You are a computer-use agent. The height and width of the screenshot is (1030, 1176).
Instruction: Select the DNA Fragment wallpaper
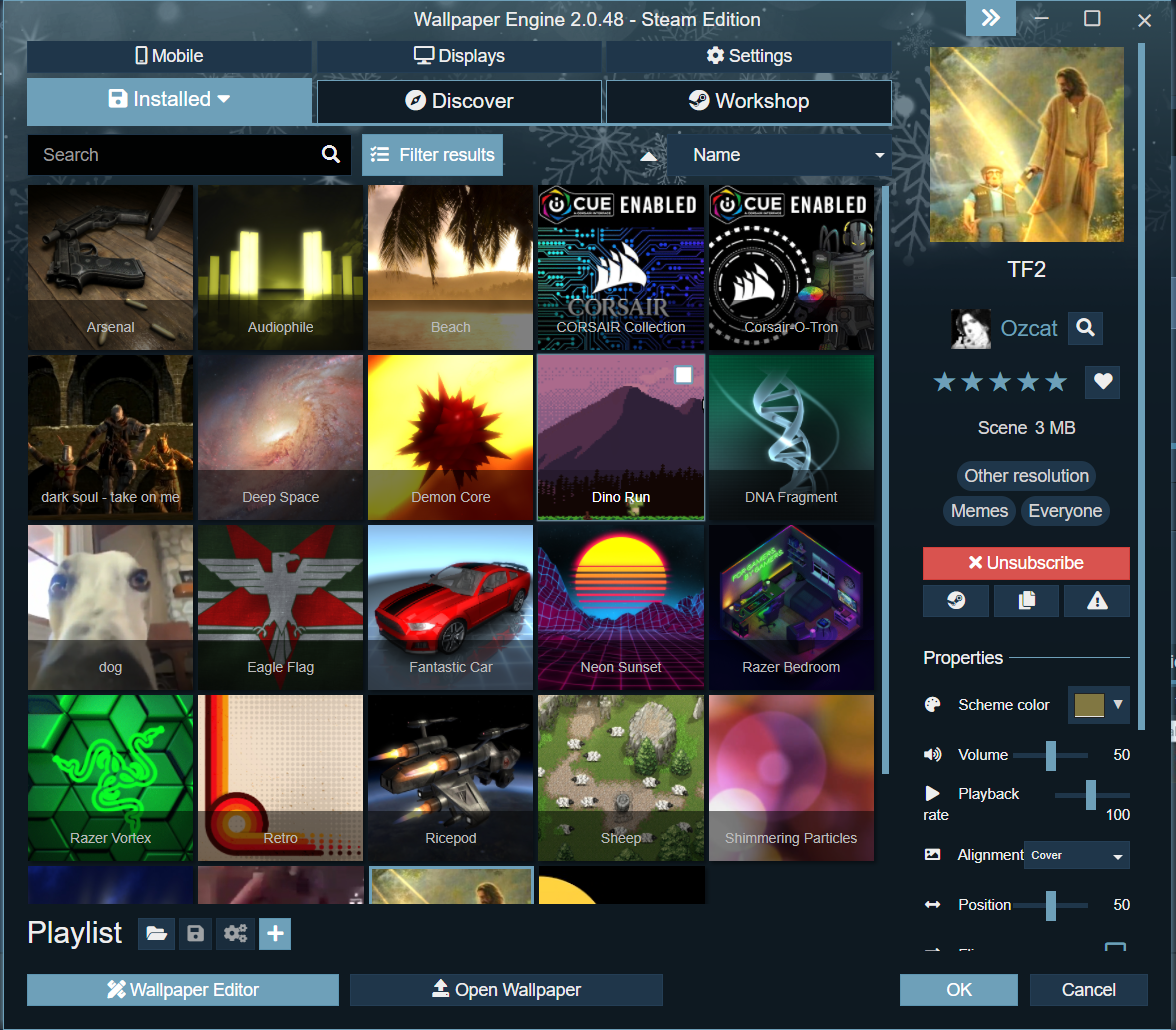(x=791, y=437)
